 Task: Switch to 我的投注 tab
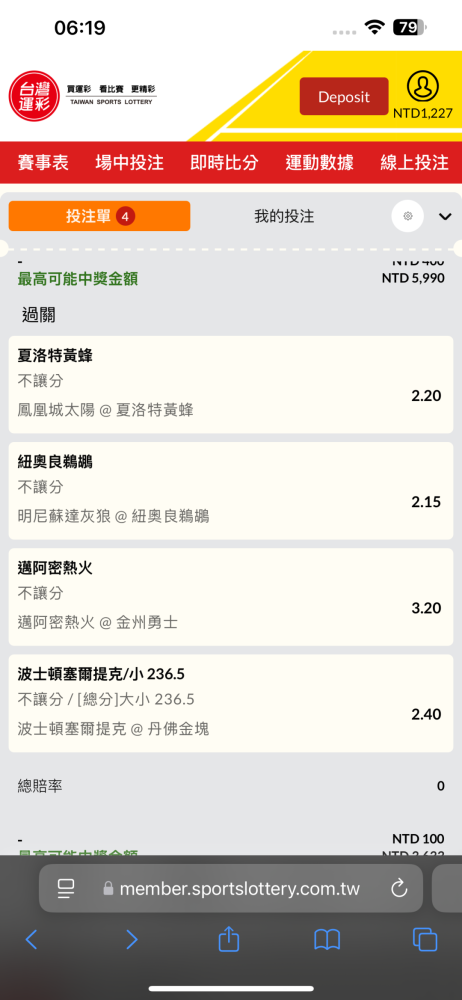(x=284, y=216)
